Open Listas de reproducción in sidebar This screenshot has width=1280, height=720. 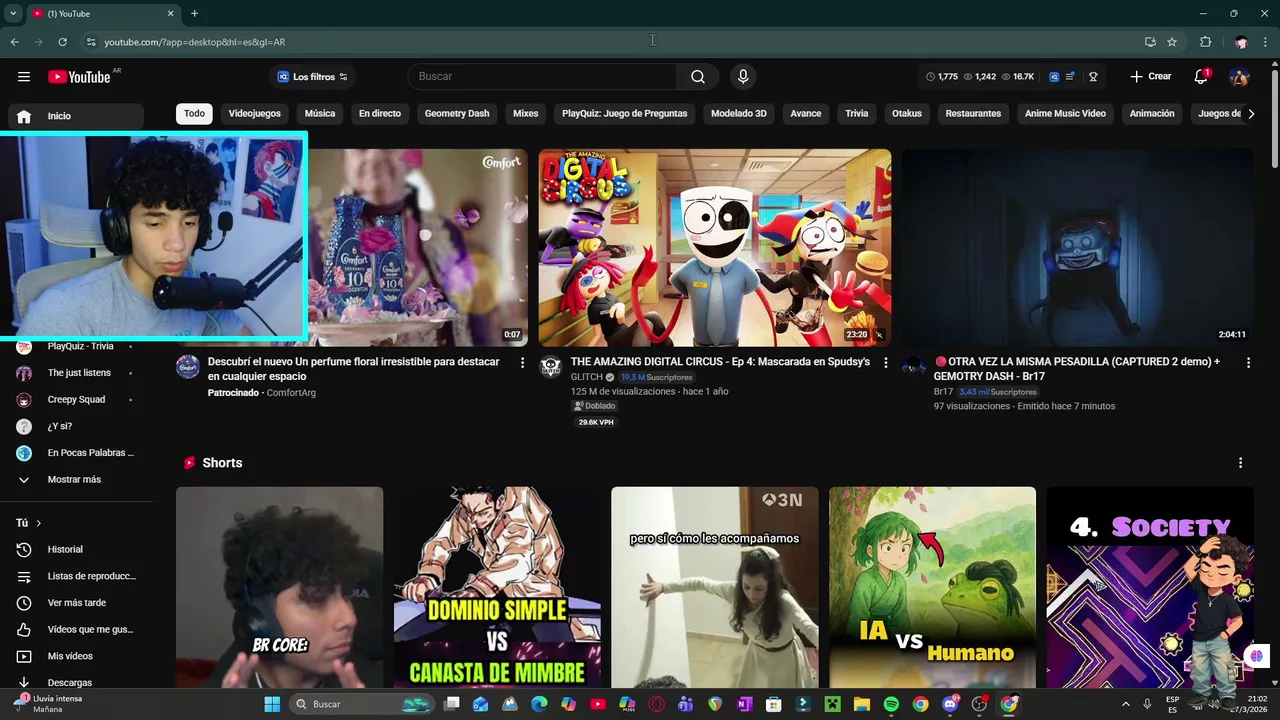tap(78, 576)
